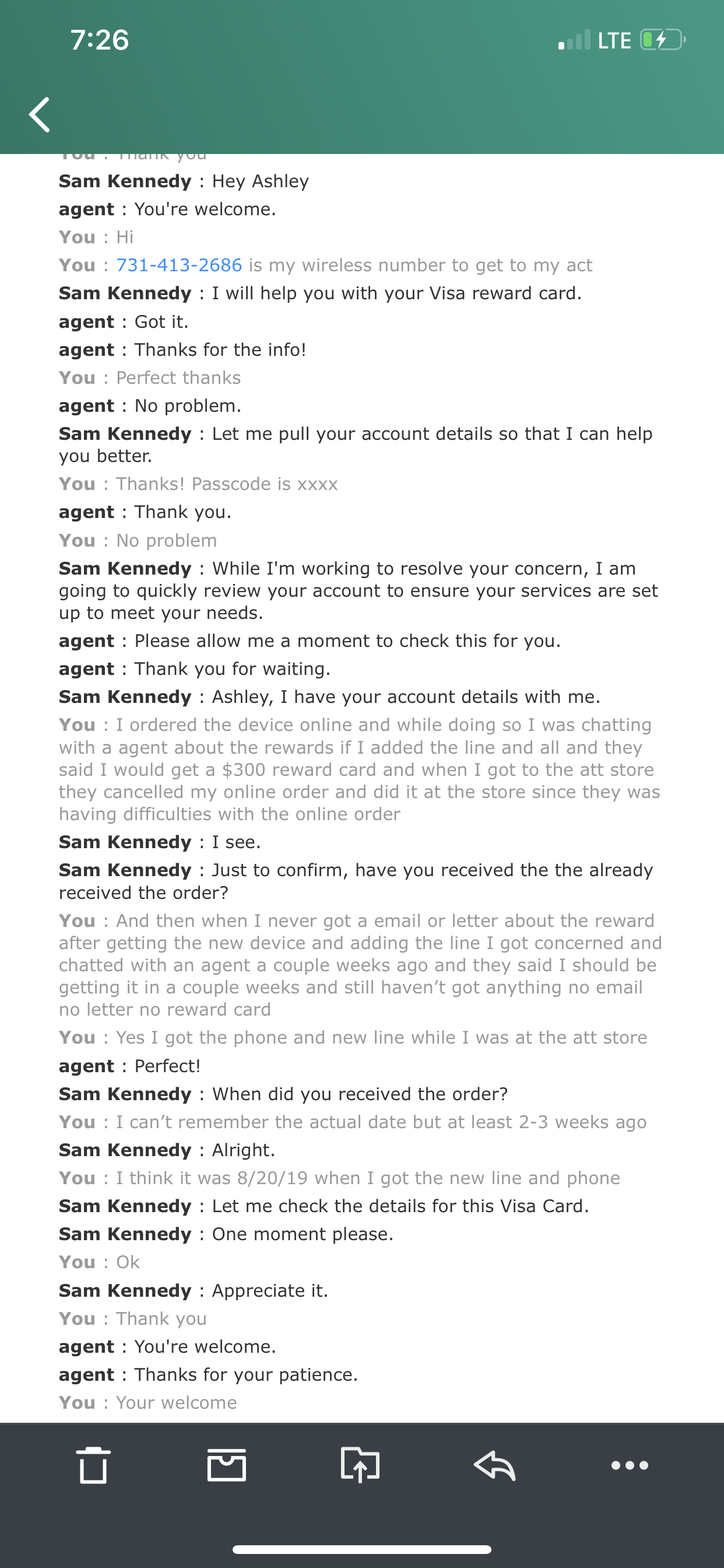Image resolution: width=724 pixels, height=1568 pixels.
Task: Open the phone number 731-413-2686 link
Action: tap(180, 265)
